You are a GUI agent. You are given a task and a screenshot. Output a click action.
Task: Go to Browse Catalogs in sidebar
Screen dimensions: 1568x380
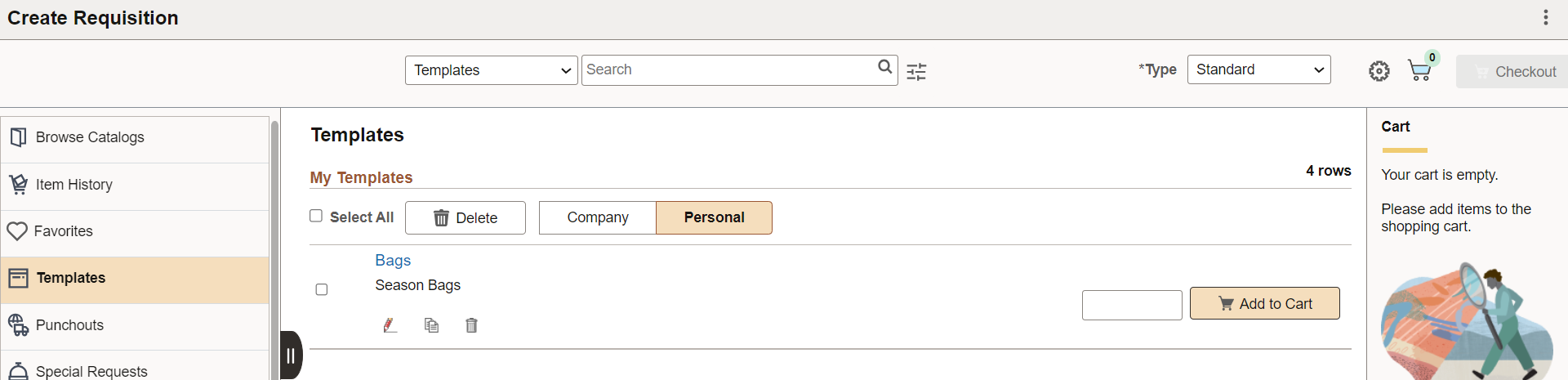pyautogui.click(x=136, y=137)
